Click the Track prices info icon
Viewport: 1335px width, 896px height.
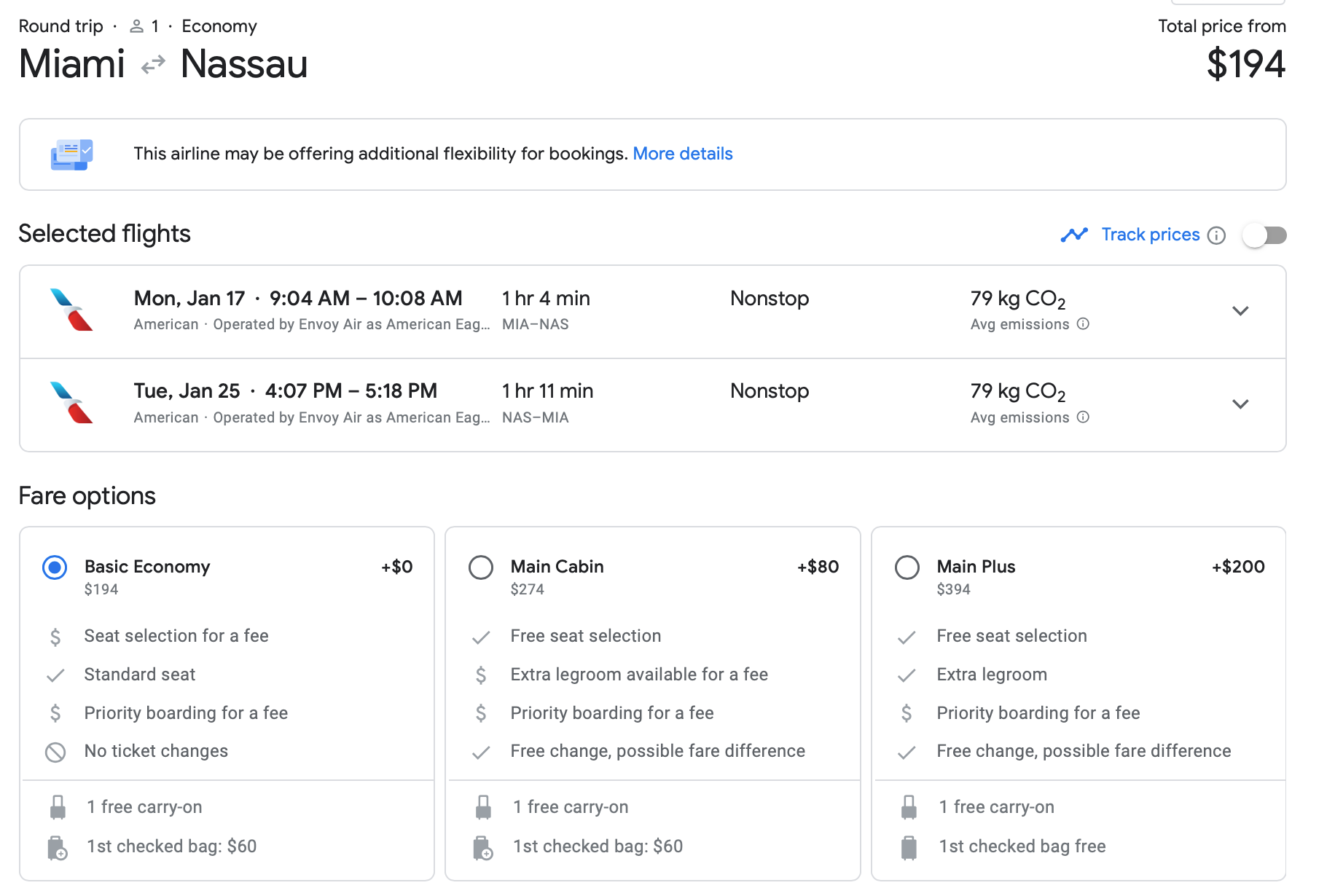[1216, 235]
